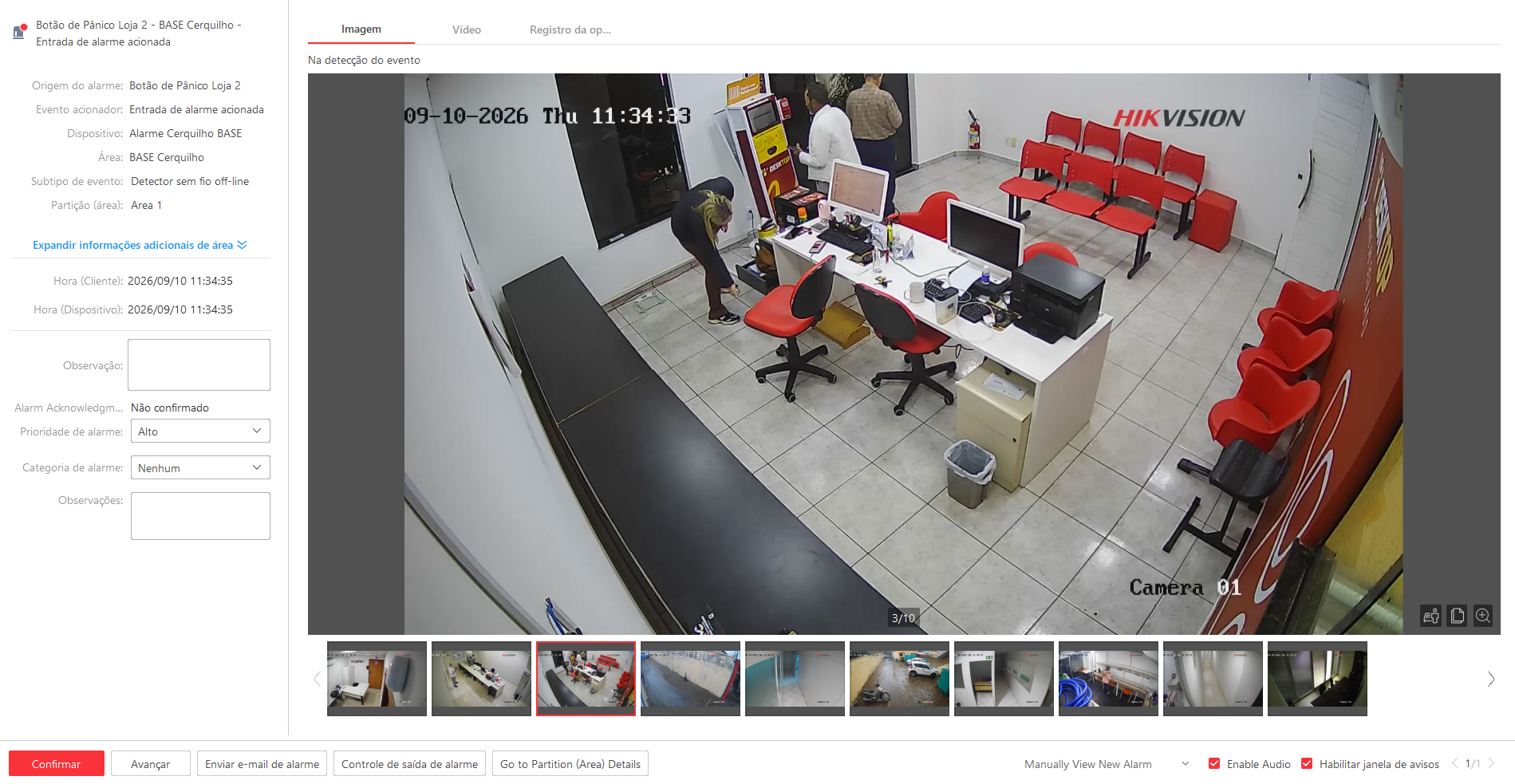Select the highlighted third thumbnail with red chairs

coord(586,679)
